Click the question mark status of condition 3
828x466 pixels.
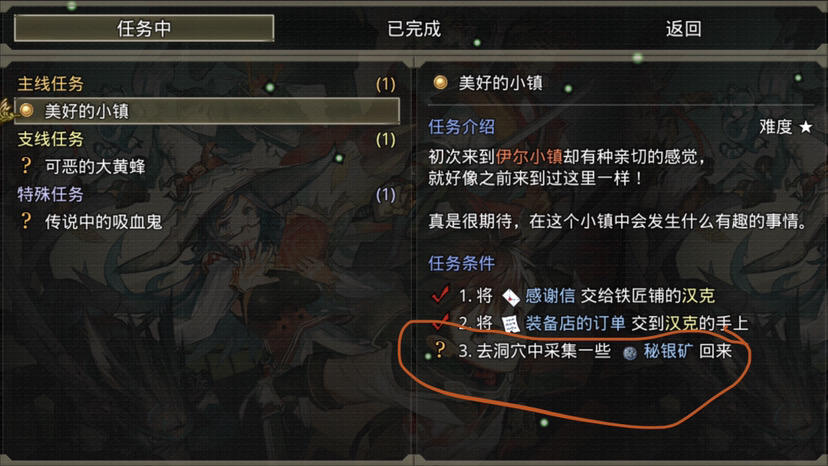[439, 350]
